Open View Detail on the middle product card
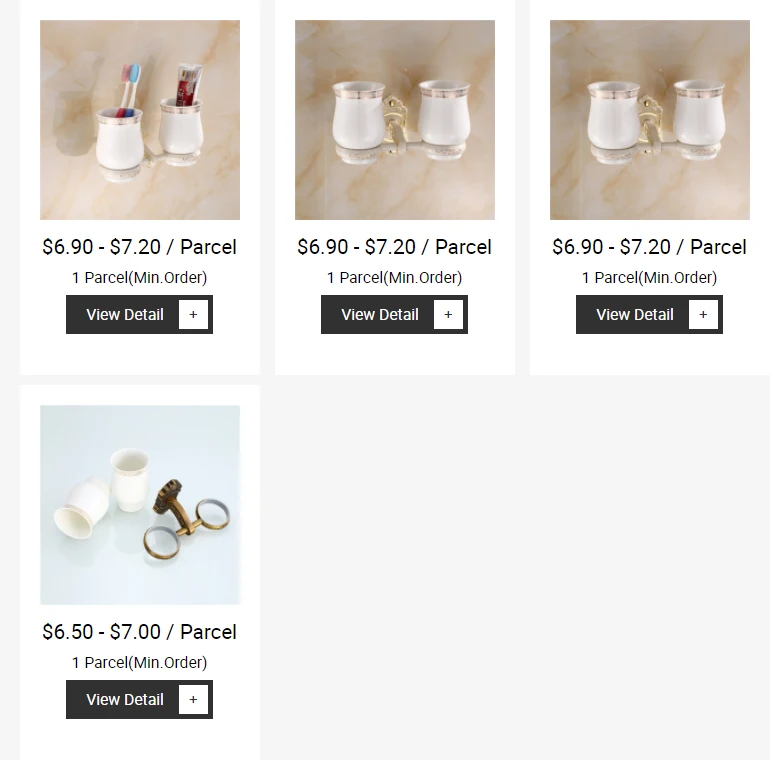 [x=380, y=315]
